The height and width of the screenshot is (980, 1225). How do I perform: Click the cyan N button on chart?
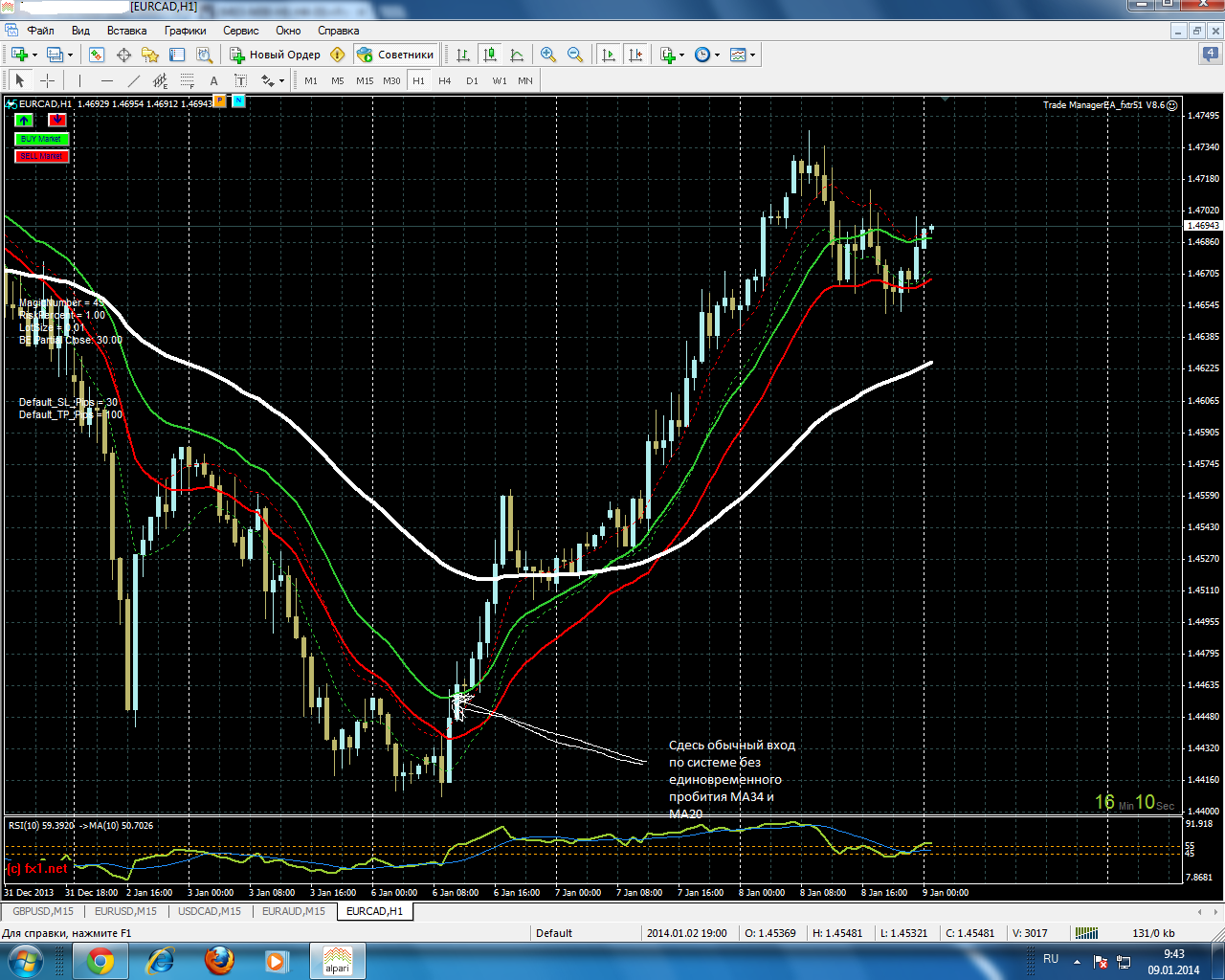pos(238,100)
